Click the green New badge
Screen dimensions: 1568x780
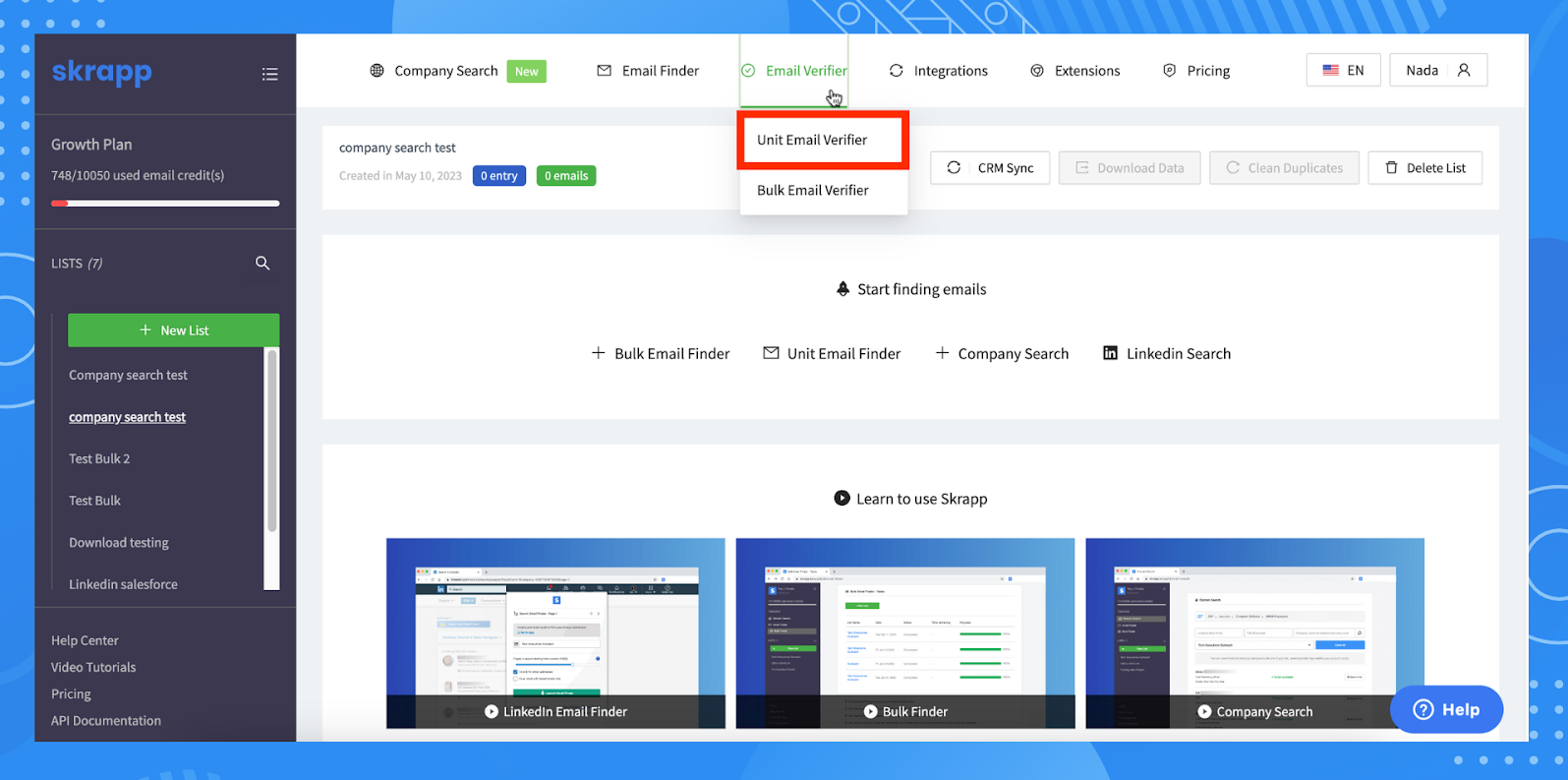click(527, 71)
